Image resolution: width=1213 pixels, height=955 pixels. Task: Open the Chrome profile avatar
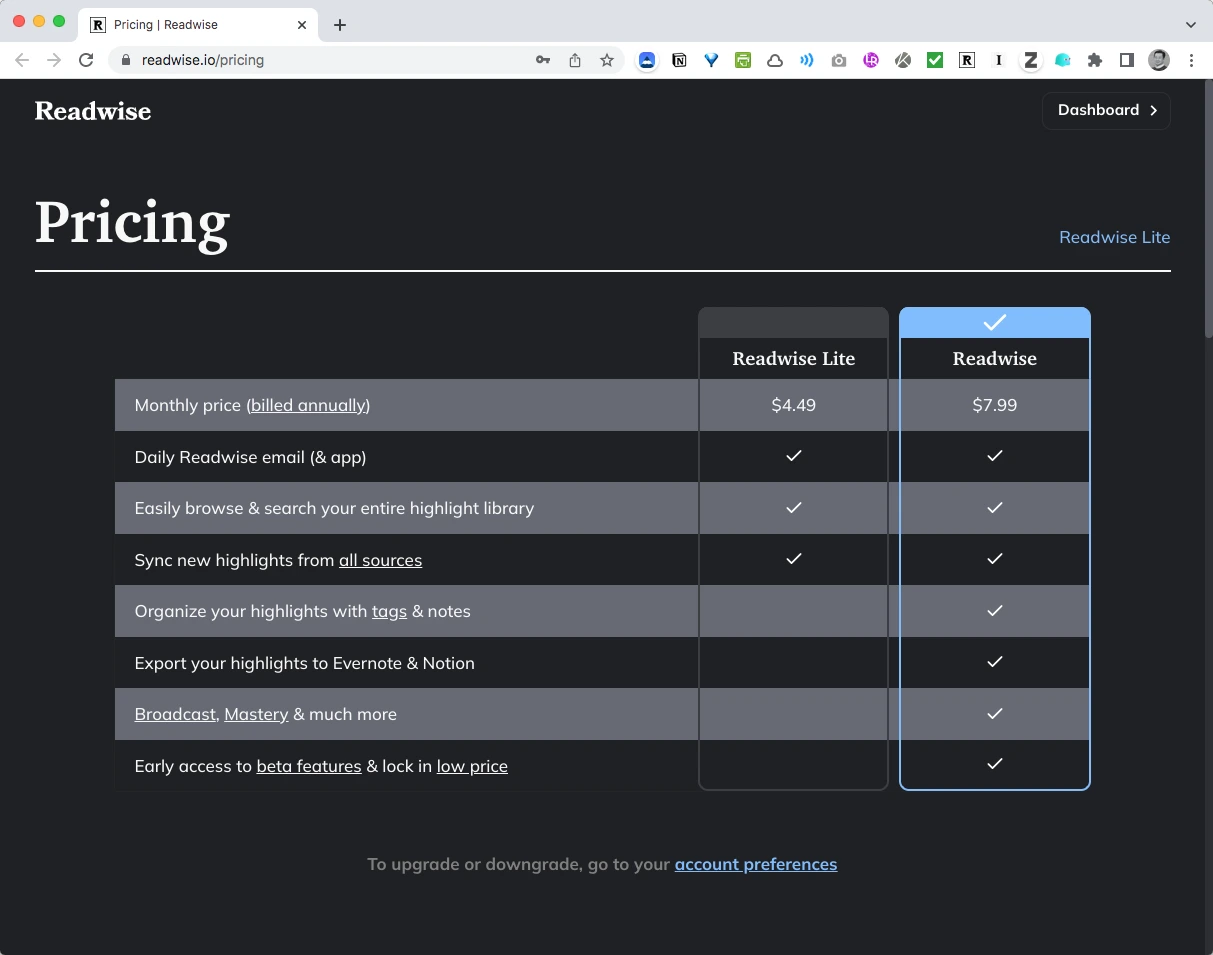[1159, 60]
